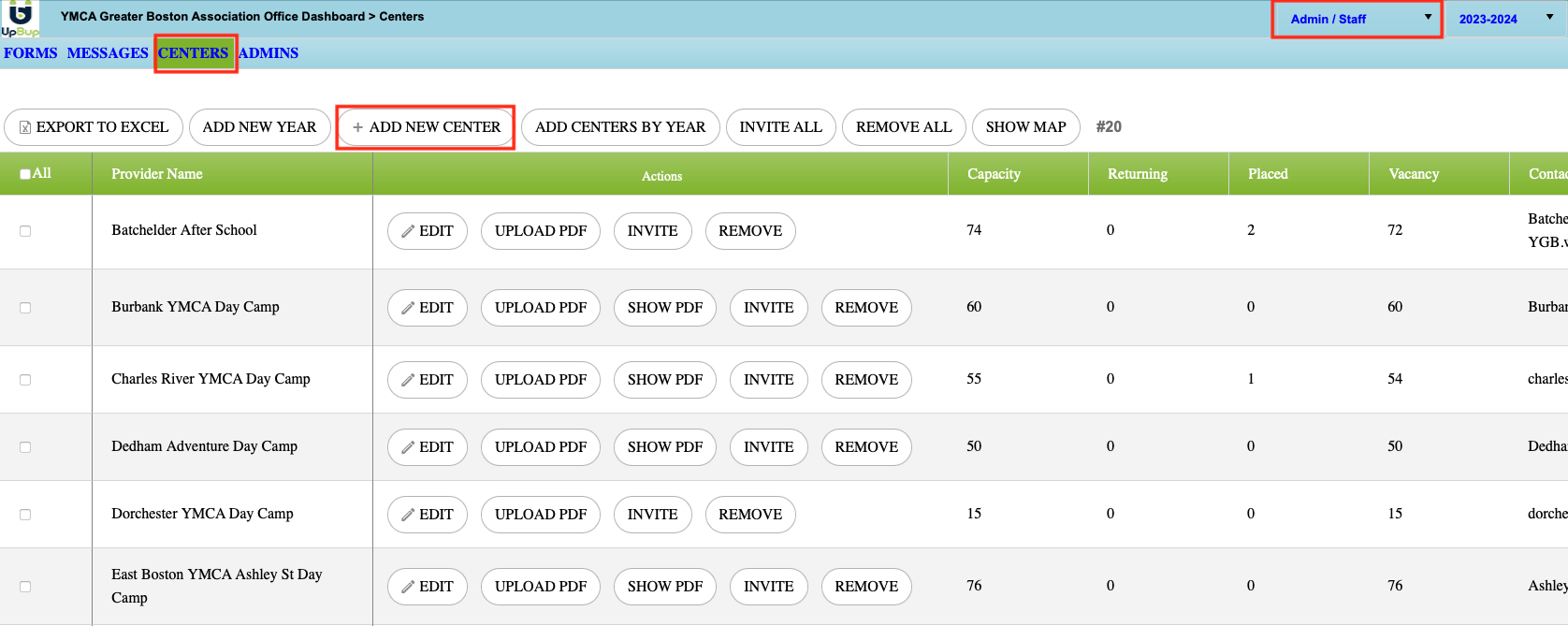Check the Batchelder After School row checkbox
The height and width of the screenshot is (626, 1568).
tap(25, 231)
